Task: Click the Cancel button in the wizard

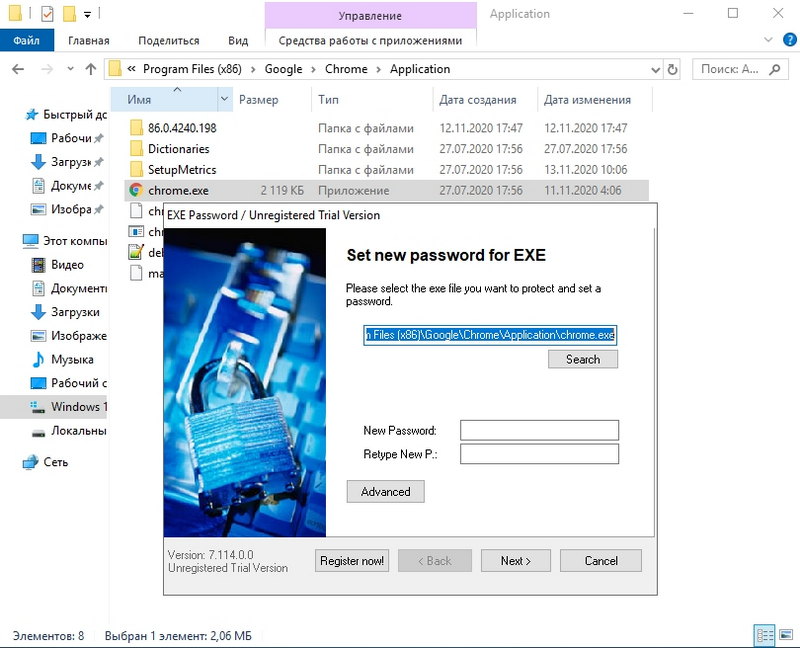Action: point(601,561)
